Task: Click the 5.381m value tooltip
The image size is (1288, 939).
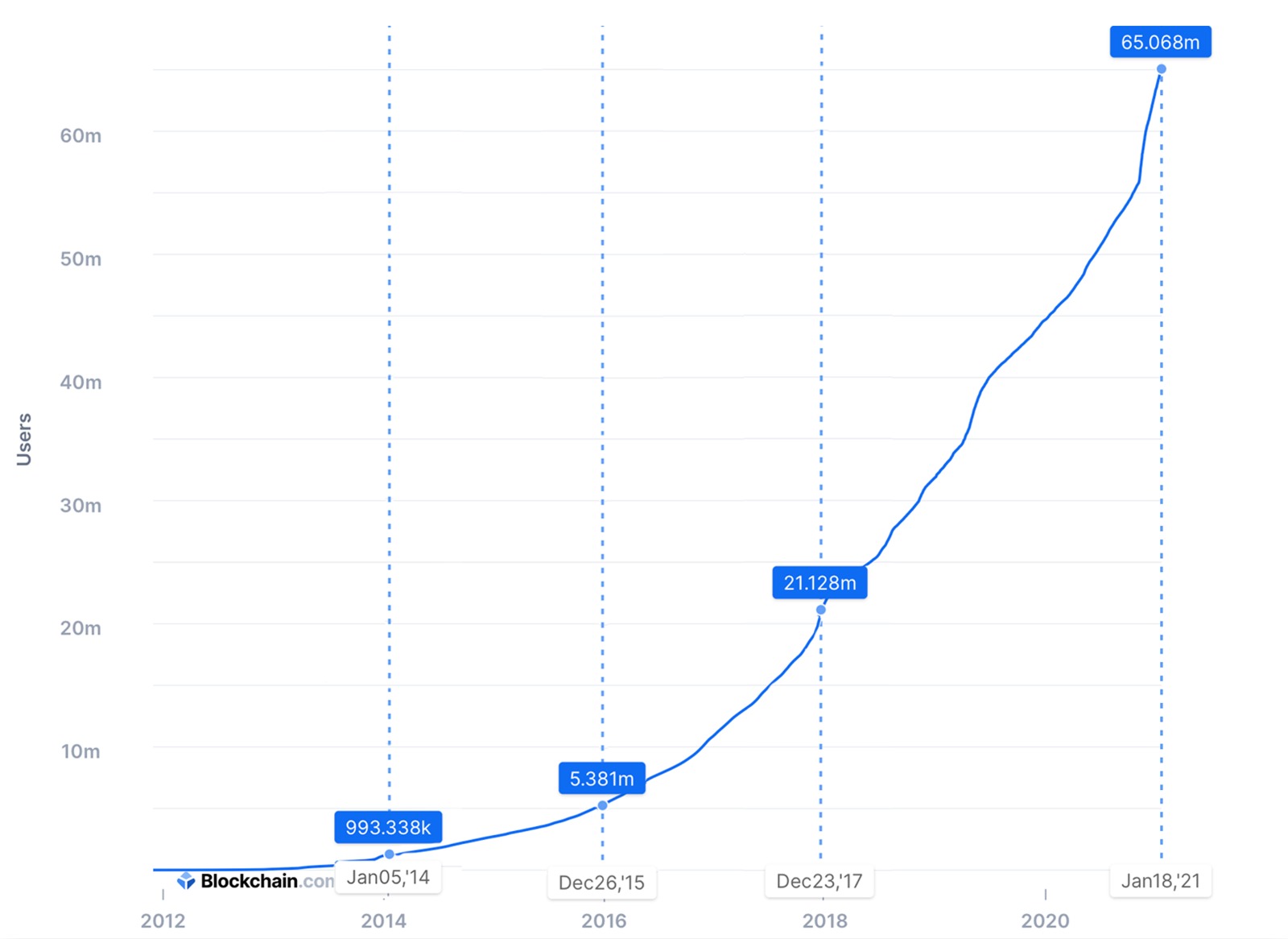Action: pyautogui.click(x=601, y=779)
